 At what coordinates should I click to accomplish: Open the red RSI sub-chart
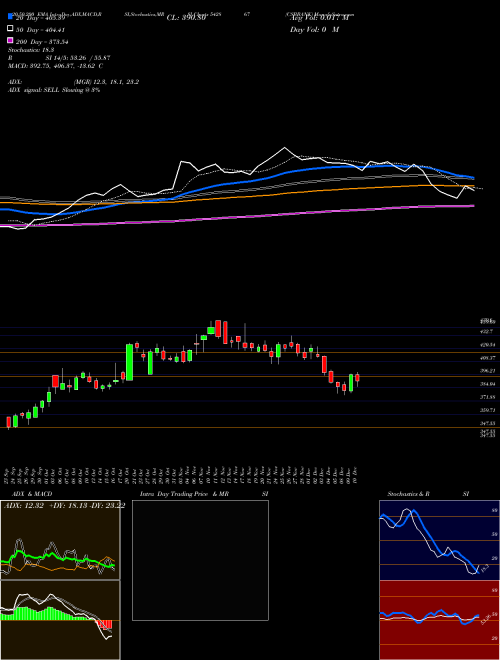point(439,620)
